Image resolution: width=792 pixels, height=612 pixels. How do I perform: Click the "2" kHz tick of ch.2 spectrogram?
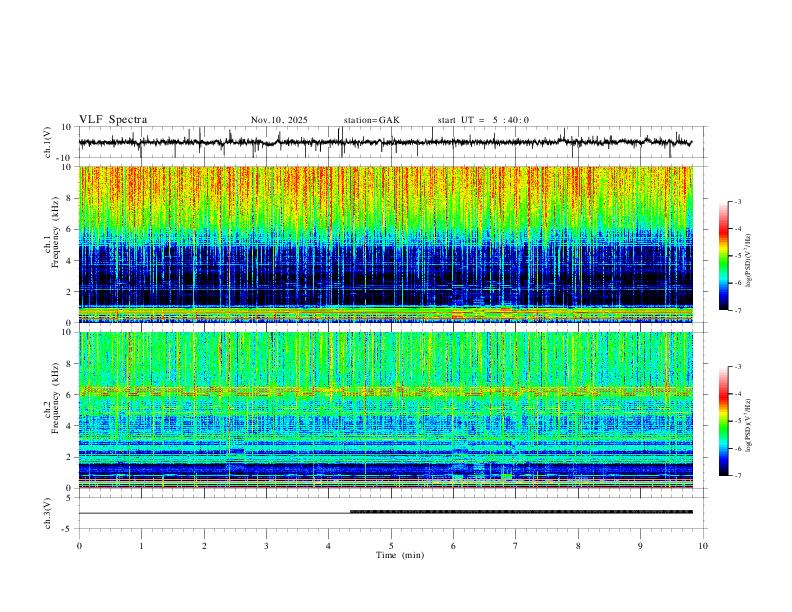pyautogui.click(x=70, y=457)
